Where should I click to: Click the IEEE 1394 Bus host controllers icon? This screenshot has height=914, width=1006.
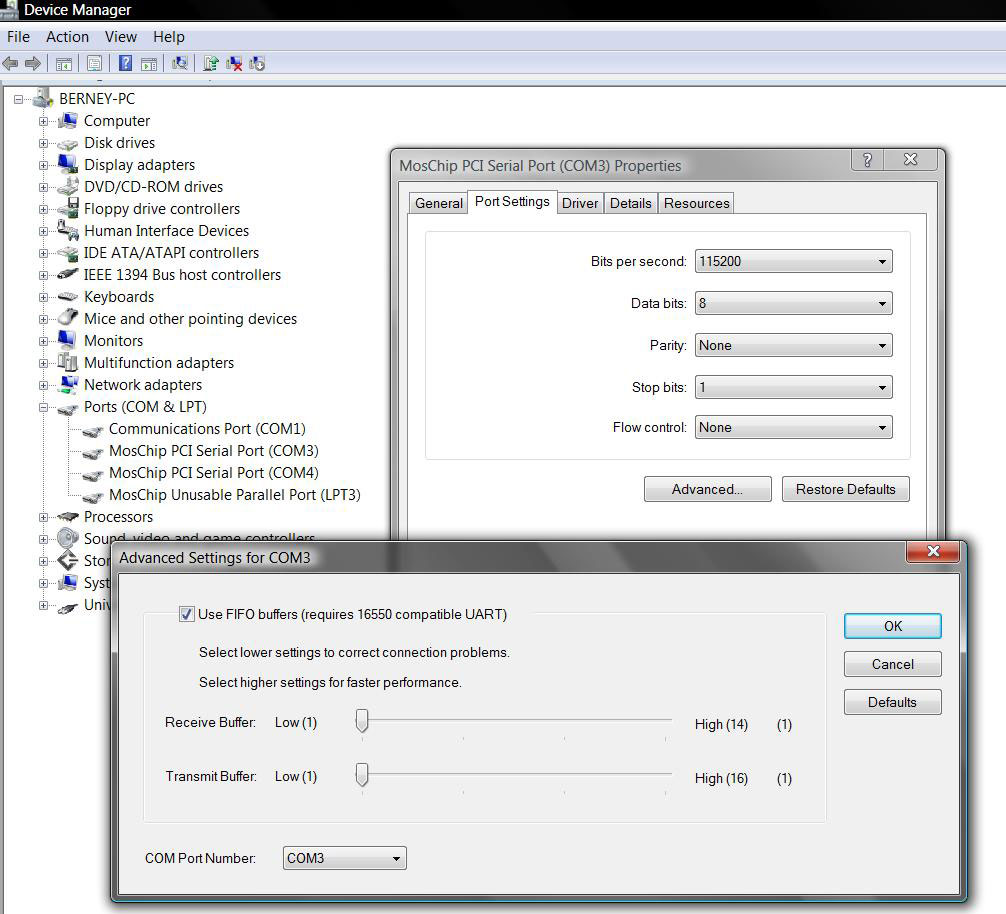point(67,274)
